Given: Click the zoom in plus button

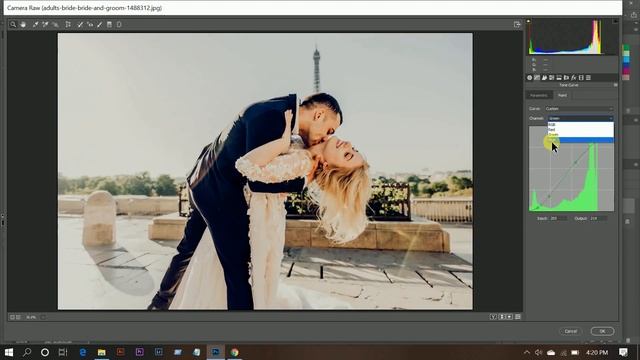Looking at the screenshot, I should 18,317.
